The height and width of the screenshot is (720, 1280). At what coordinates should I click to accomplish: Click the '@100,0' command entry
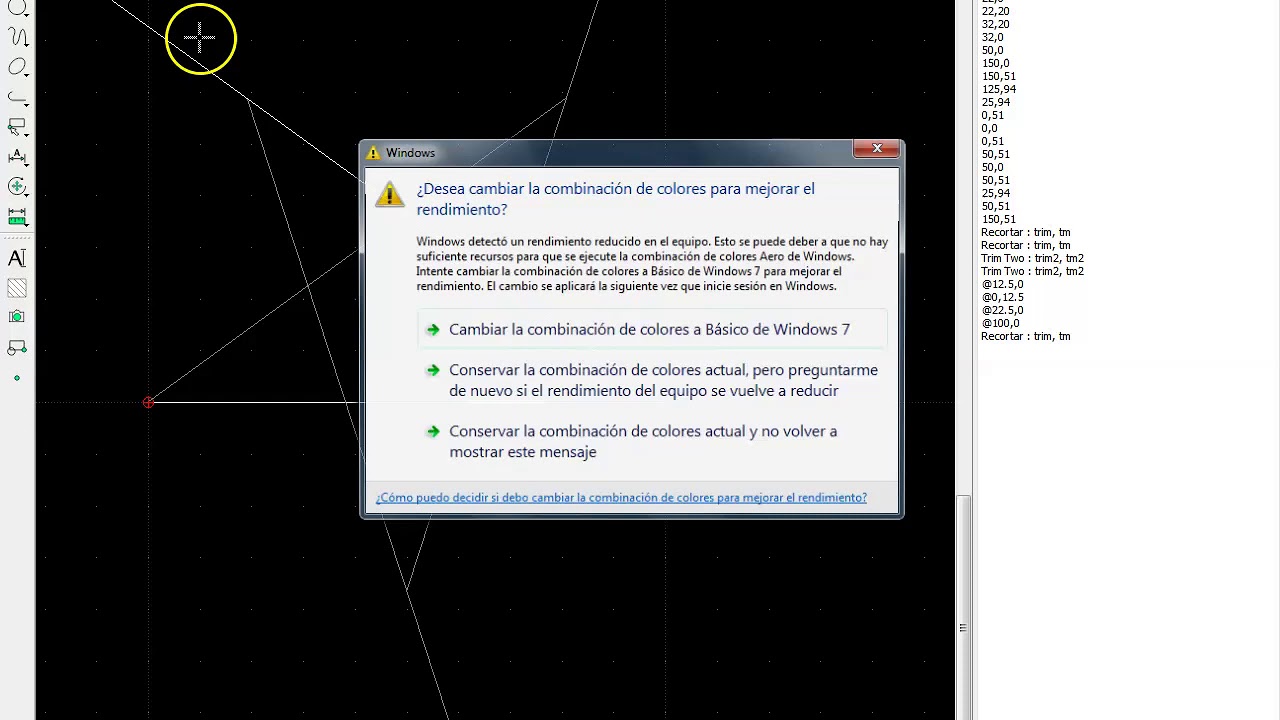pyautogui.click(x=1000, y=323)
